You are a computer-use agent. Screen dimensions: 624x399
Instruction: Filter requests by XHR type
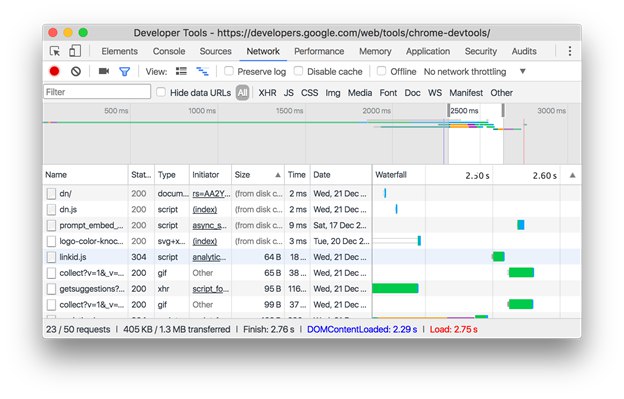pyautogui.click(x=267, y=93)
